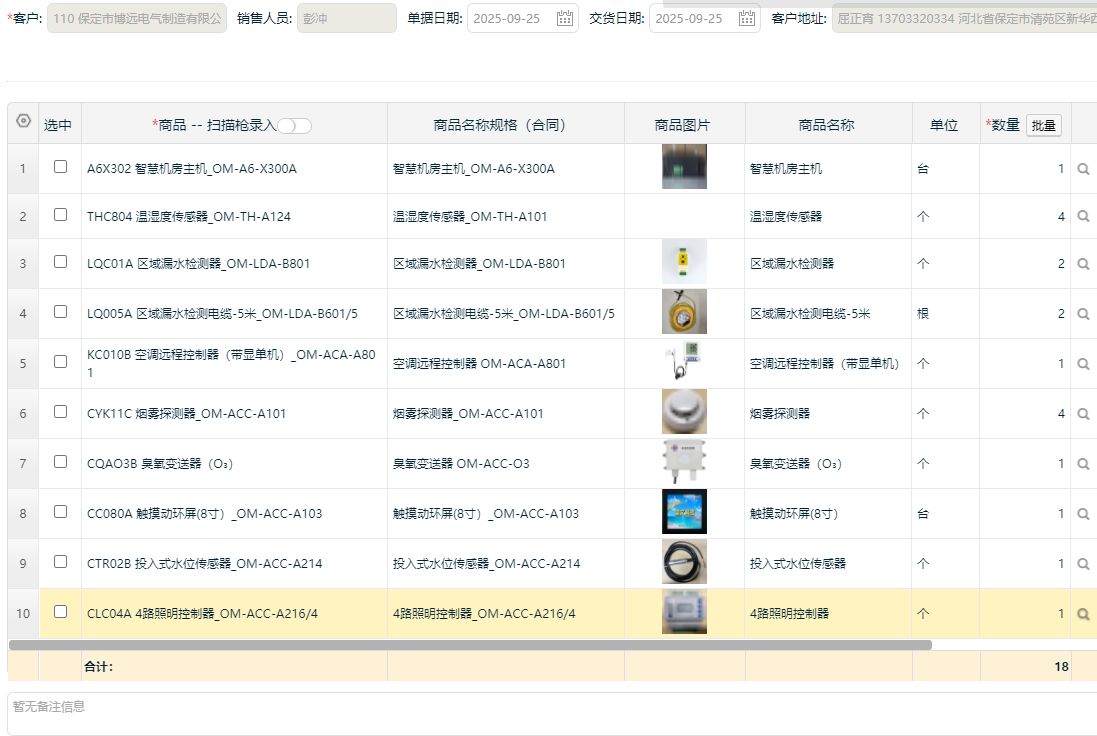Click search icon in 臭氧变送器 row
The image size is (1097, 736).
1083,464
